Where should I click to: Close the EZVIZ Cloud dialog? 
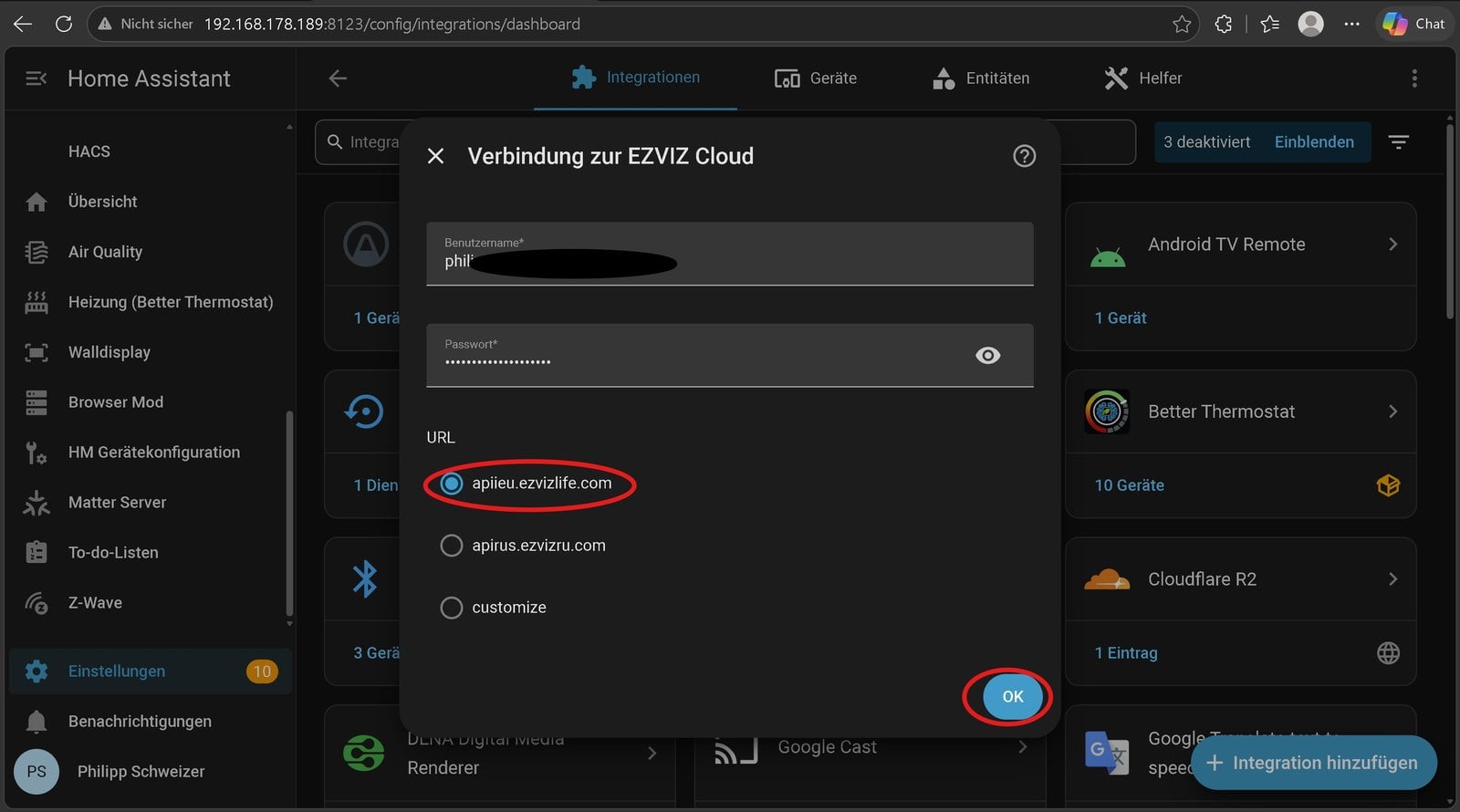tap(436, 156)
